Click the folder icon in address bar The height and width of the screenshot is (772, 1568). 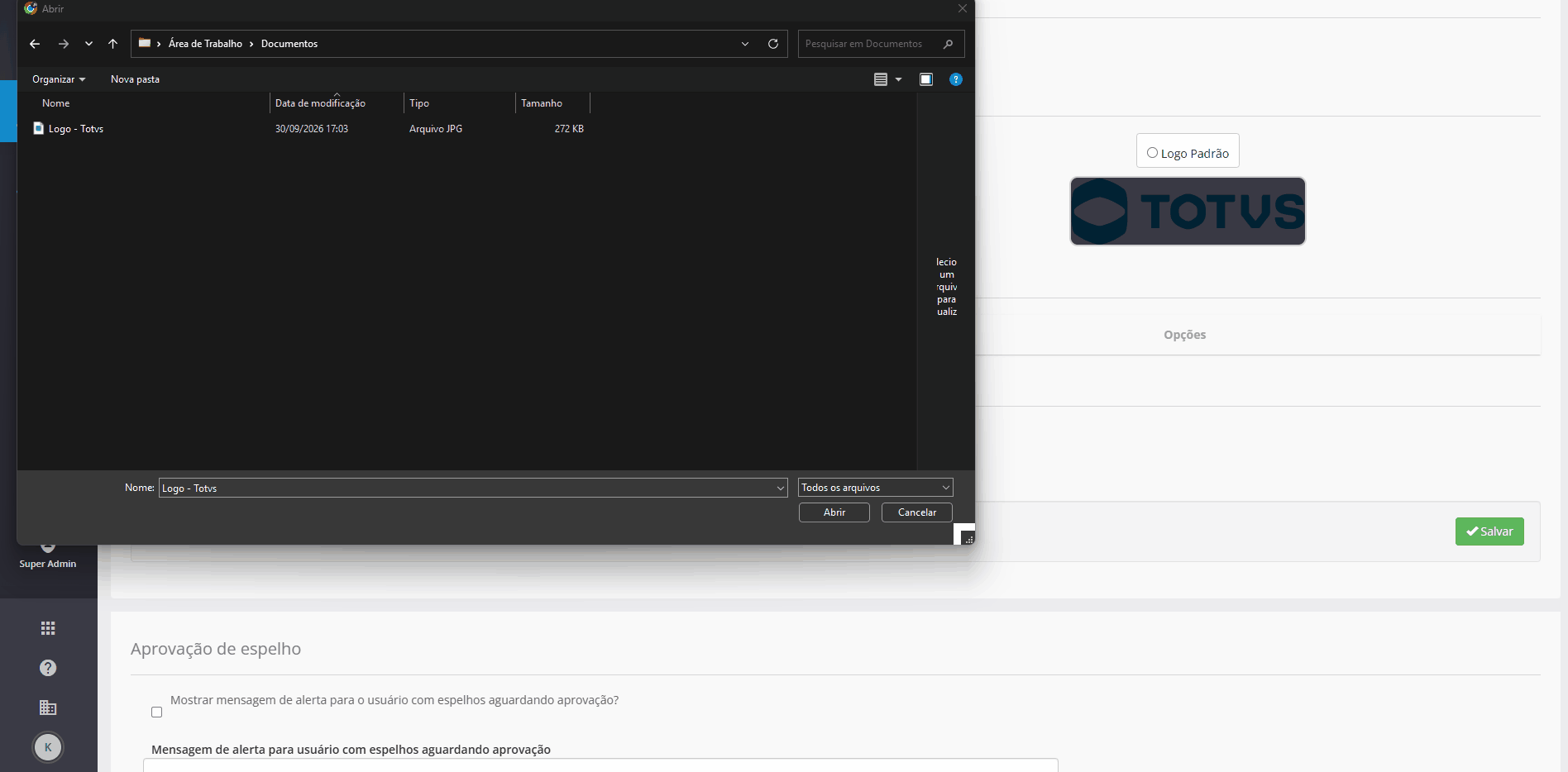click(145, 43)
